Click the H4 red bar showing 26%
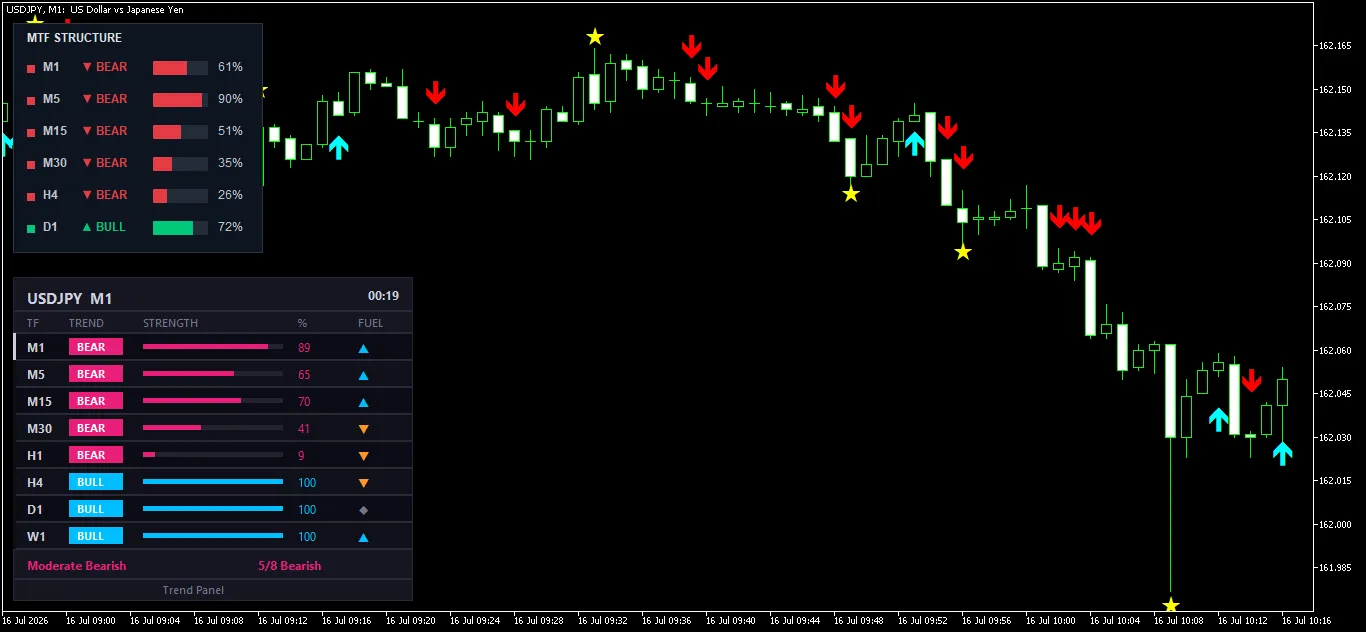Image resolution: width=1366 pixels, height=632 pixels. point(180,195)
